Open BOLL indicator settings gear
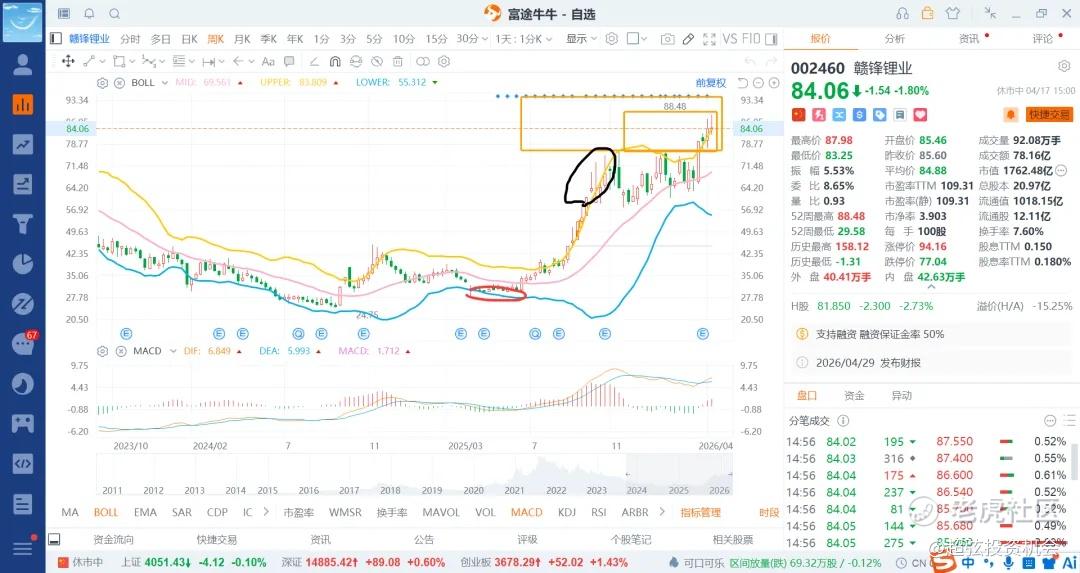This screenshot has width=1080, height=573. tap(103, 83)
